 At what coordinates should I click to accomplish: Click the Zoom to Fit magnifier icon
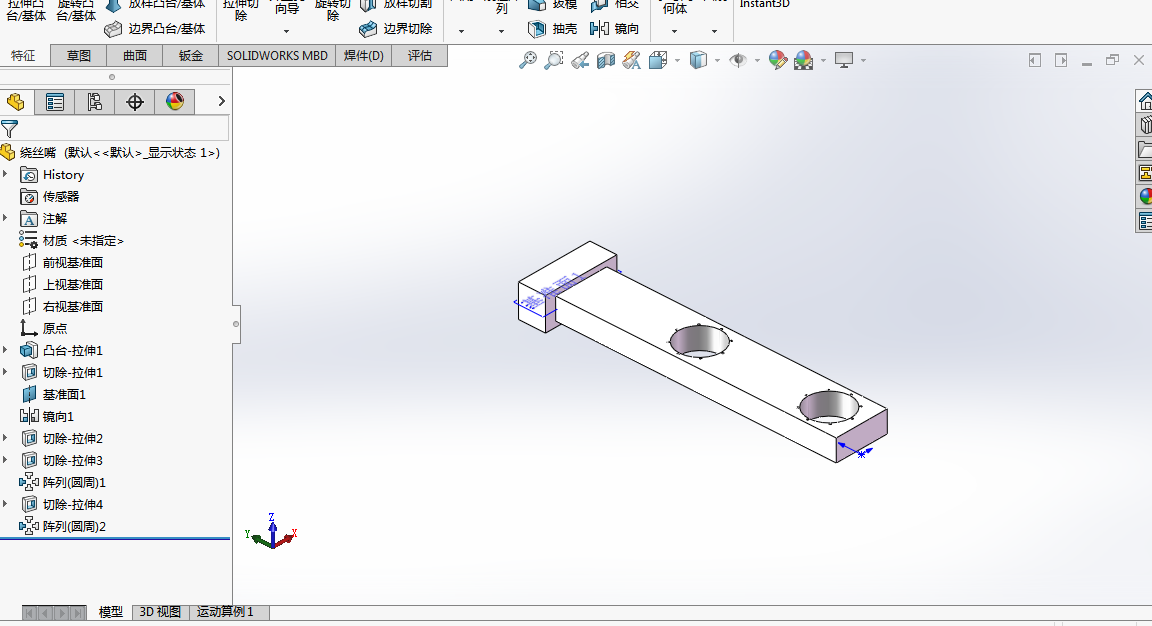pyautogui.click(x=528, y=60)
